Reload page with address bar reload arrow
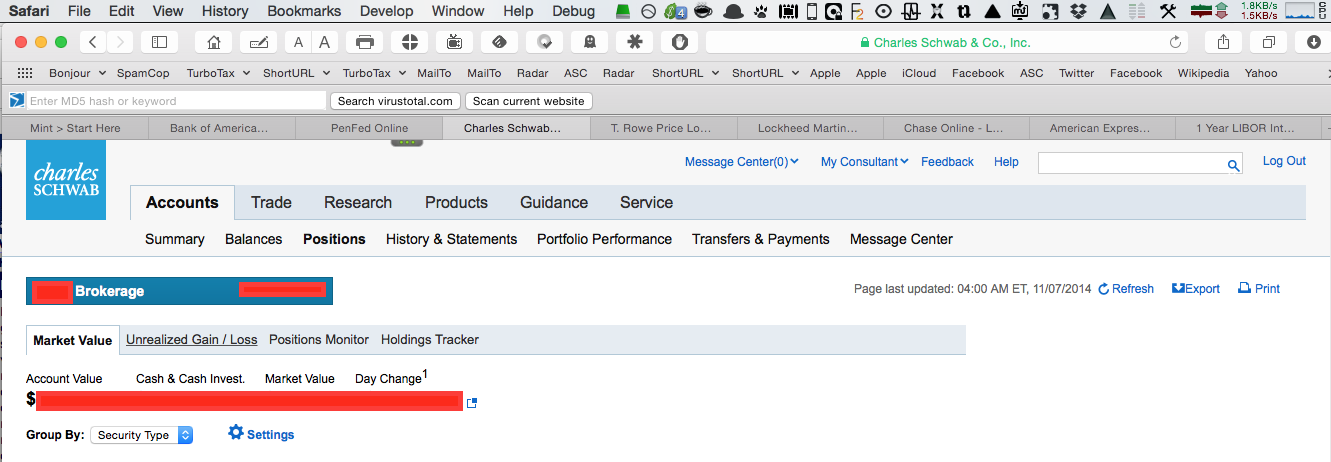Screen dimensions: 1331x462 1176,42
